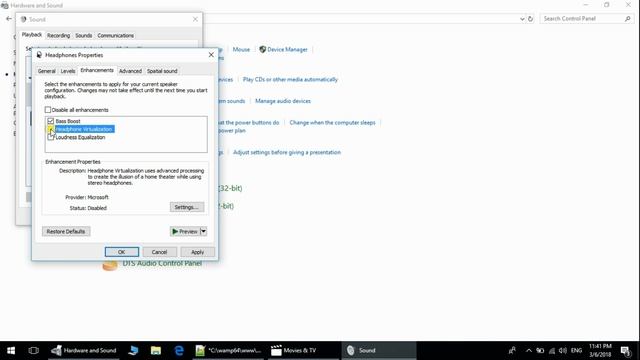This screenshot has width=640, height=360.
Task: Open Task View on the taskbar
Action: point(33,350)
